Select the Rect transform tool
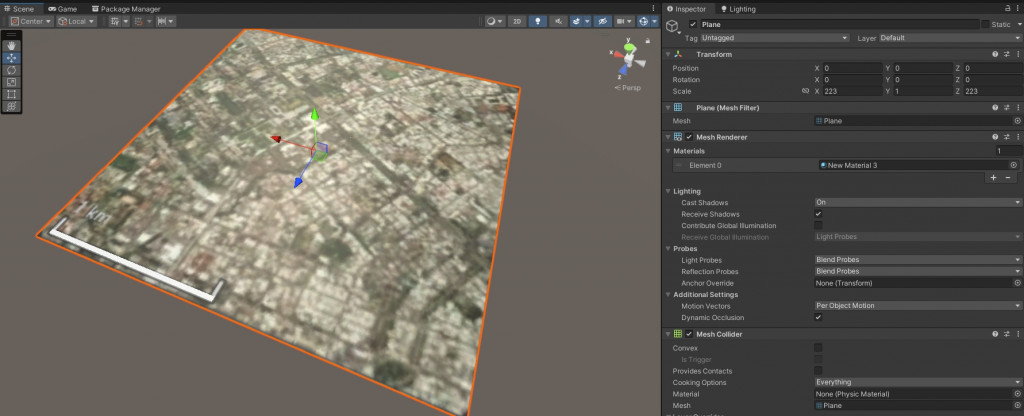 [x=12, y=94]
